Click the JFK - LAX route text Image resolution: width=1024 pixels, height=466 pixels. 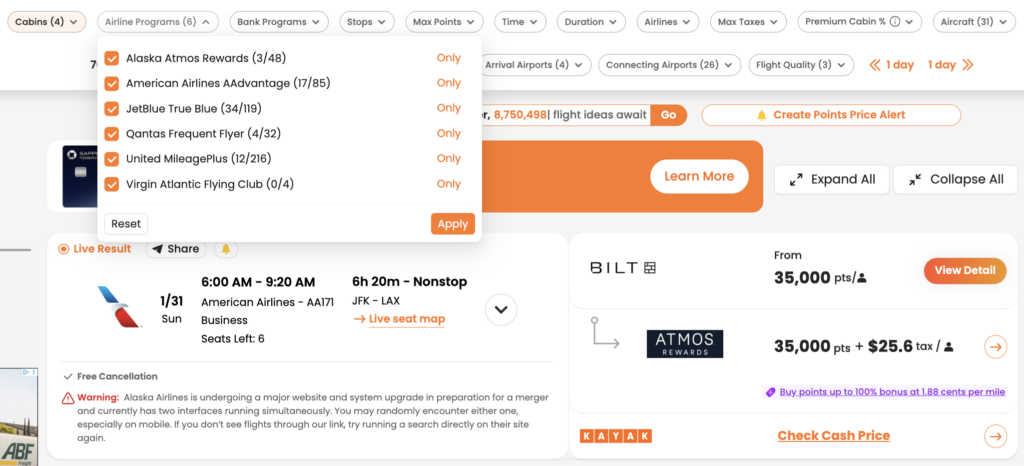[x=376, y=301]
